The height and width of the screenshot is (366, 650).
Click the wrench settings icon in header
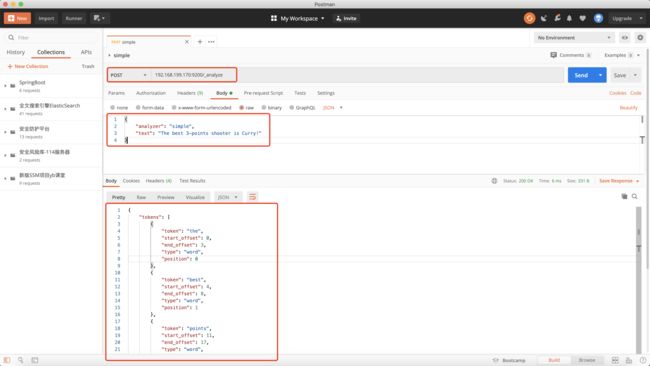pyautogui.click(x=557, y=18)
